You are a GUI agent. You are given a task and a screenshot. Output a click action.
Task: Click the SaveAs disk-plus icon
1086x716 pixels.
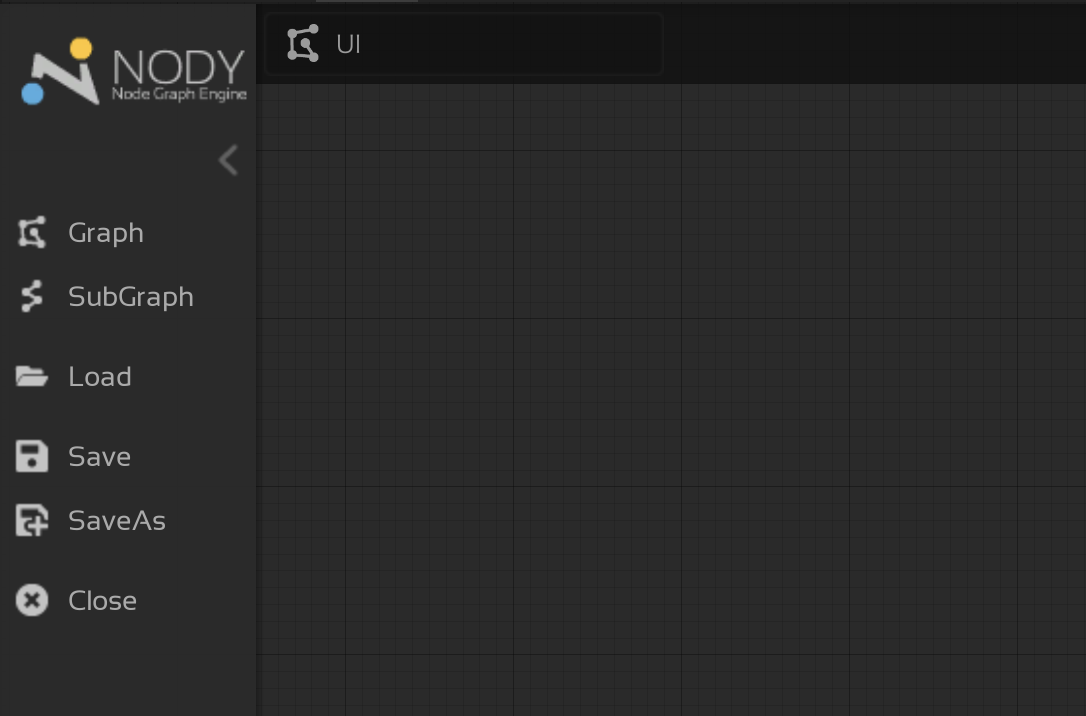[32, 521]
